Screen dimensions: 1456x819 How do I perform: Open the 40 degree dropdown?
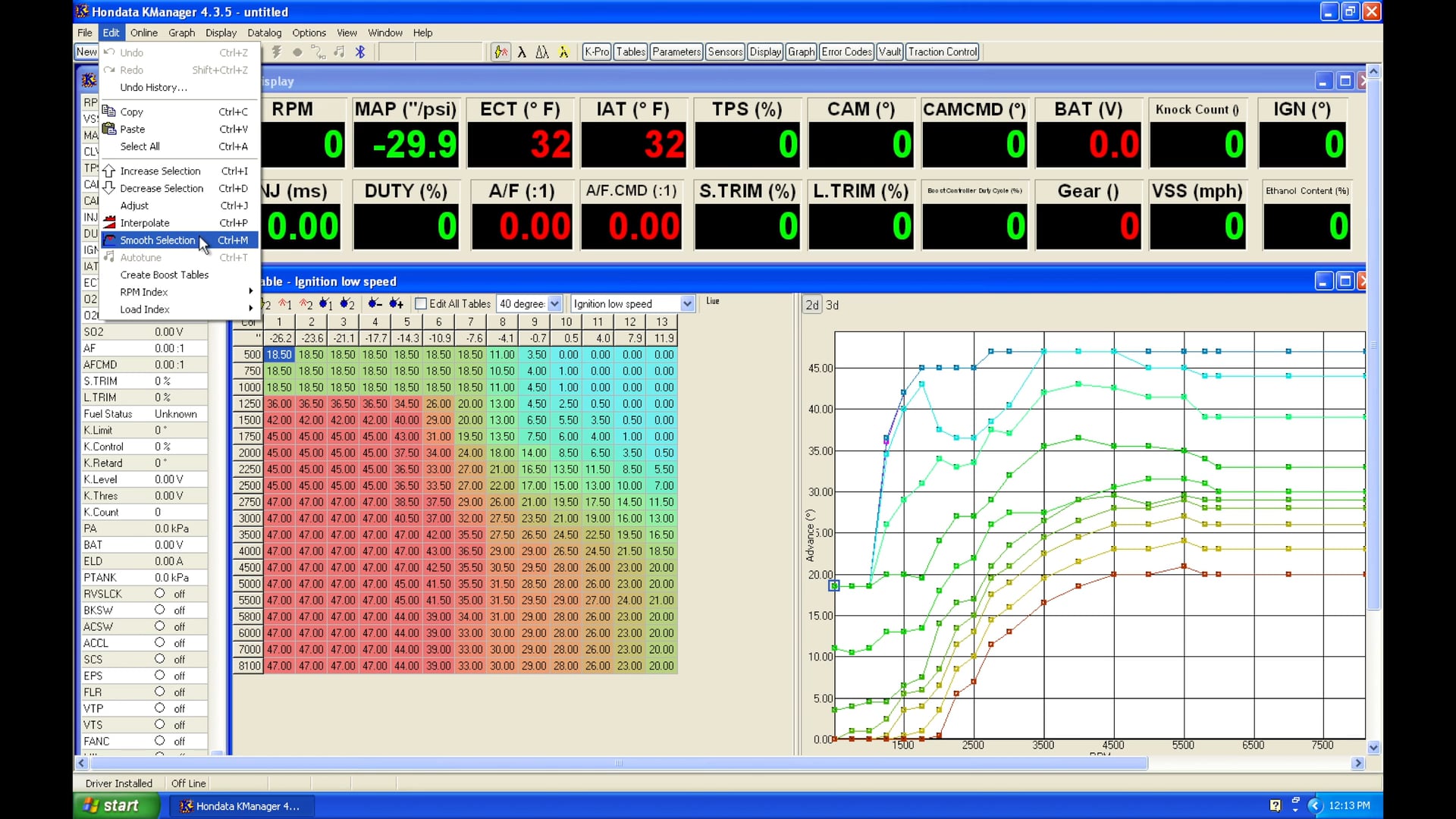click(x=554, y=303)
